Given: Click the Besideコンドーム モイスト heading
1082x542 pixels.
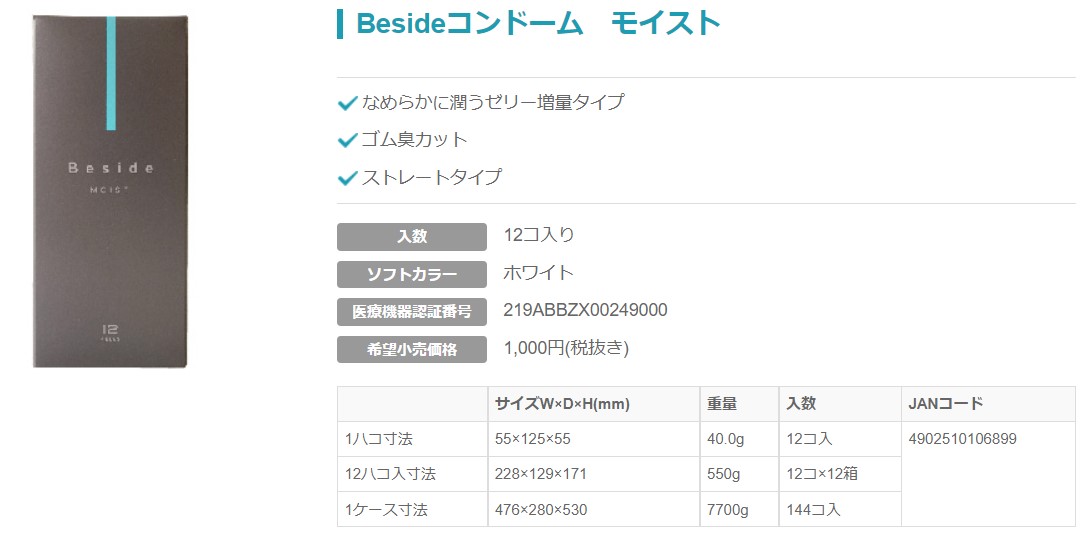Looking at the screenshot, I should click(538, 23).
